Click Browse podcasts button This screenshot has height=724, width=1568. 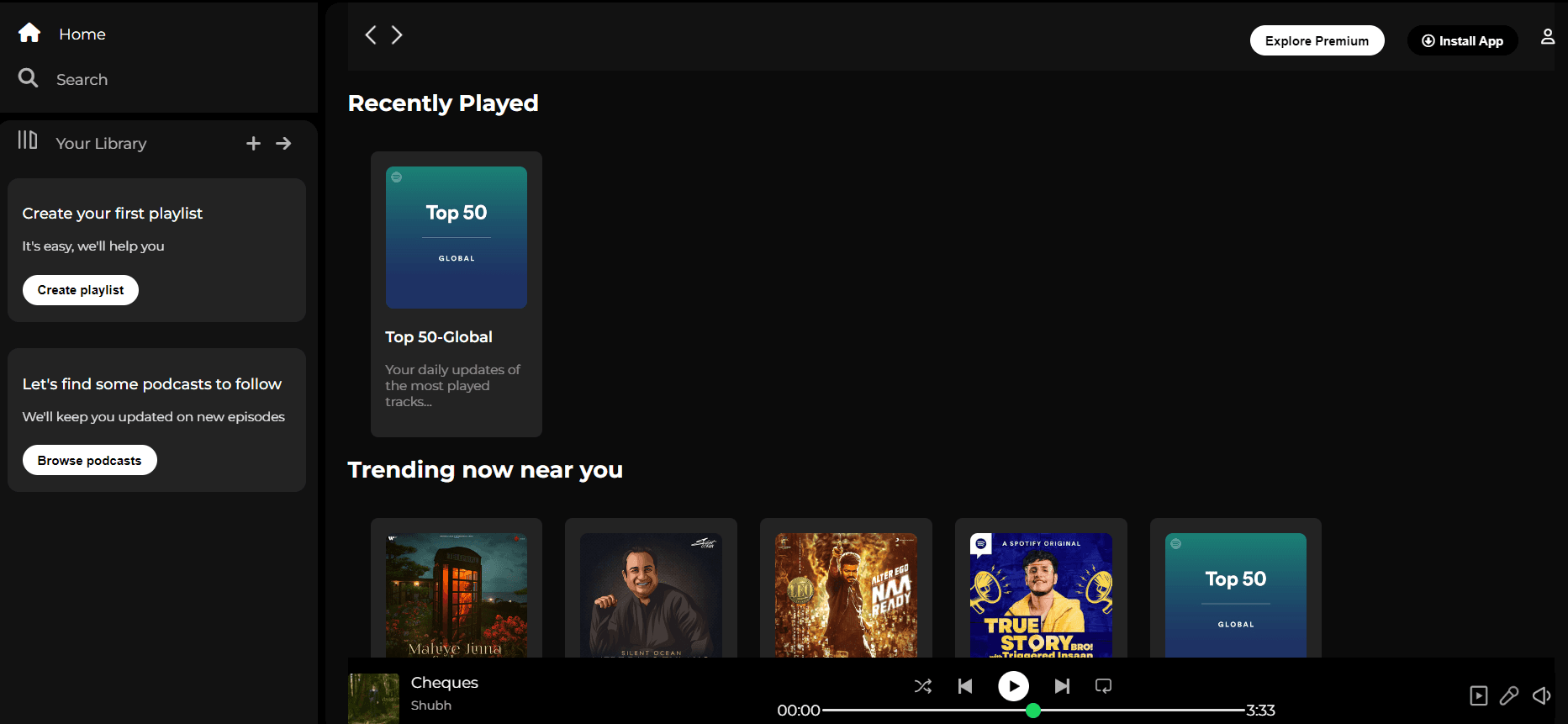[89, 460]
